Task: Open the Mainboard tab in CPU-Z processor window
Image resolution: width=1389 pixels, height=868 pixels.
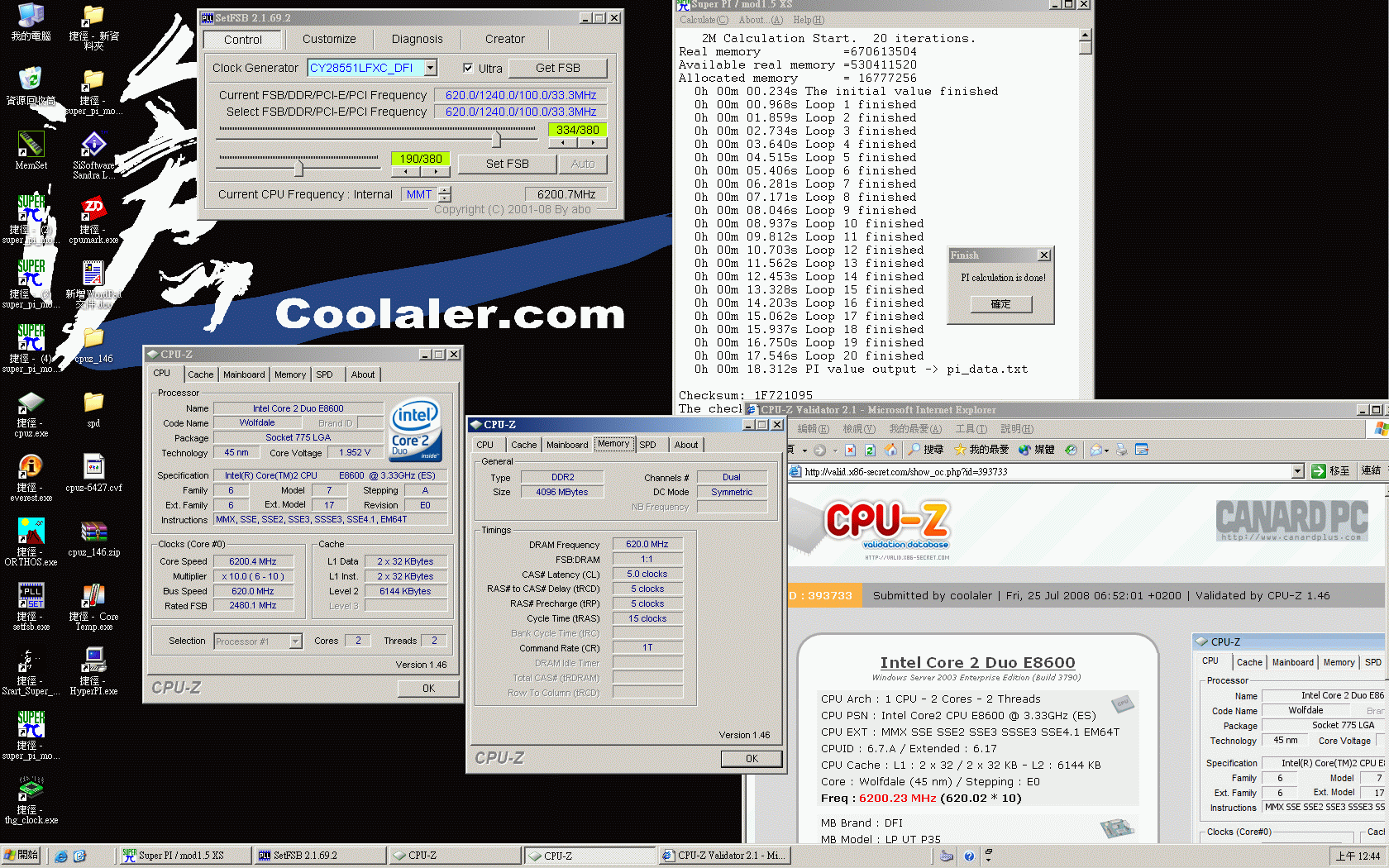Action: (244, 374)
